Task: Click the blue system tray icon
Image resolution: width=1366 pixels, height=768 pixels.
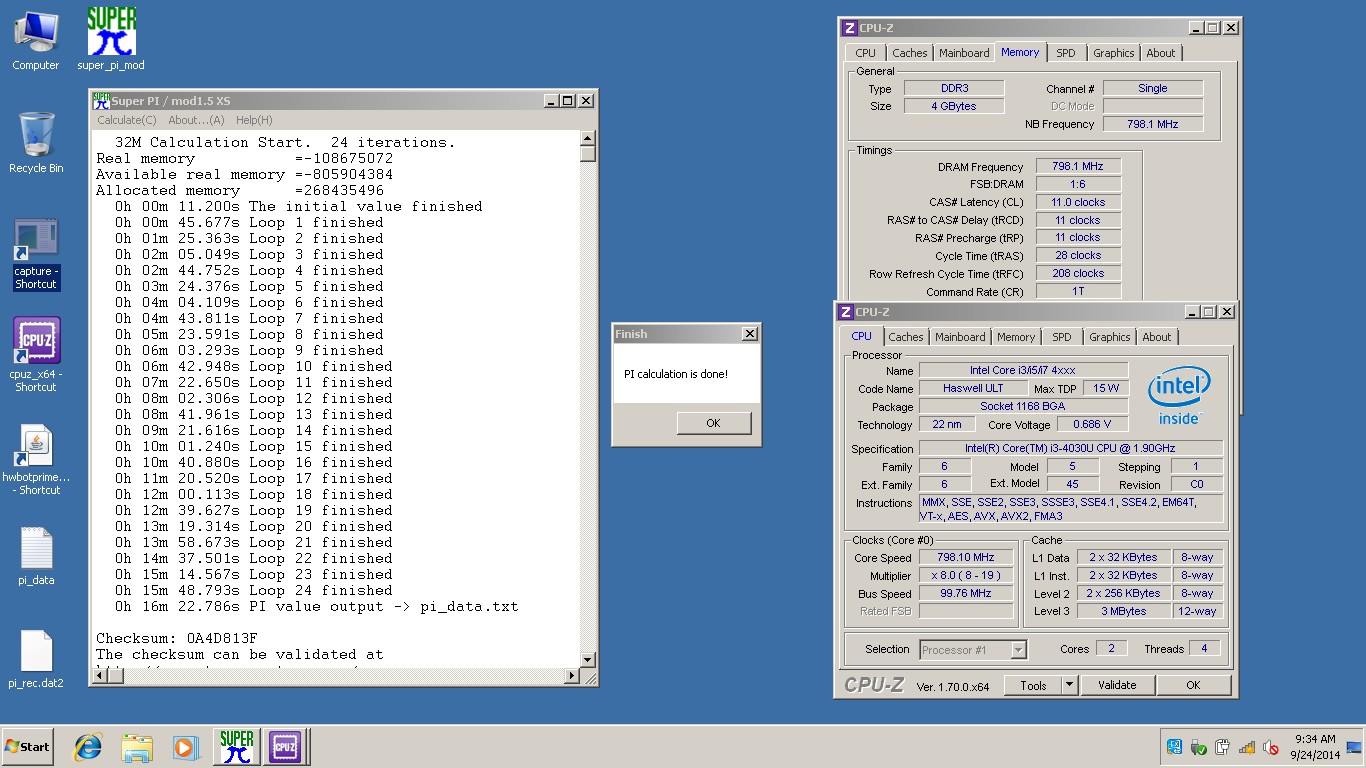Action: (1175, 747)
